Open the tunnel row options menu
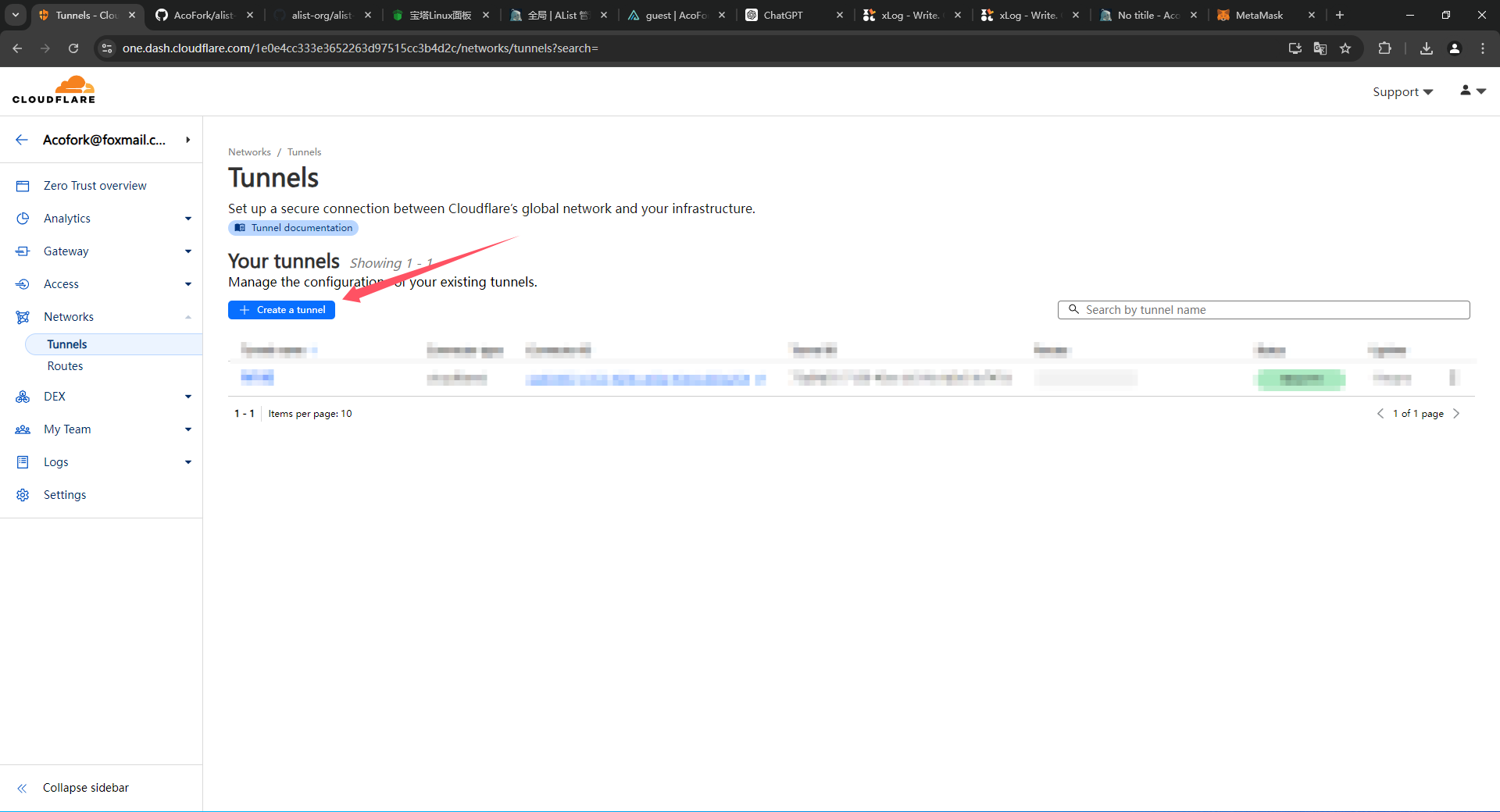The height and width of the screenshot is (812, 1500). (1454, 378)
